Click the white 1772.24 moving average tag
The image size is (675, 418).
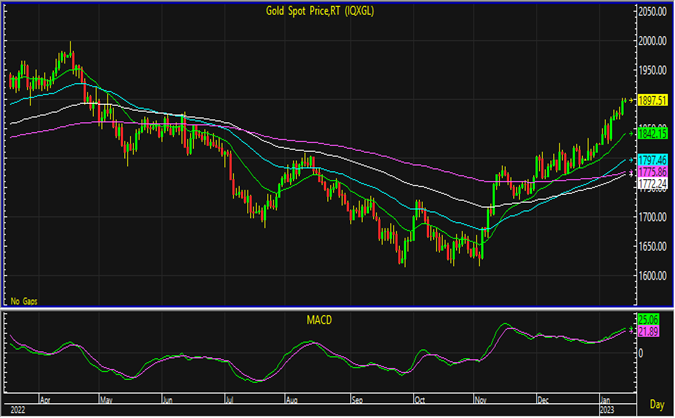[651, 184]
